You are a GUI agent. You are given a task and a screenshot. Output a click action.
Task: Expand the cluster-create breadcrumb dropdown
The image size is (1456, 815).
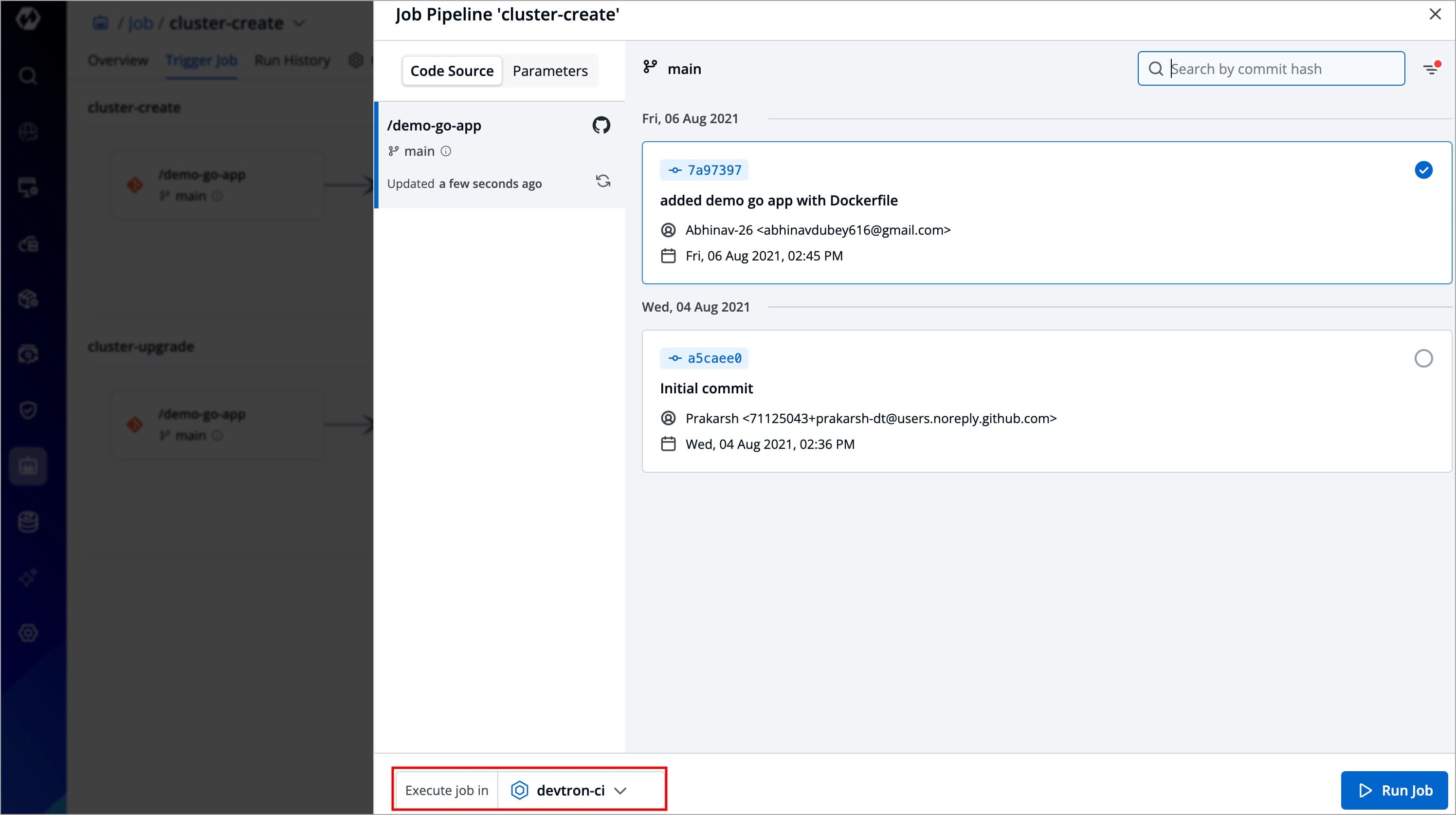(300, 23)
